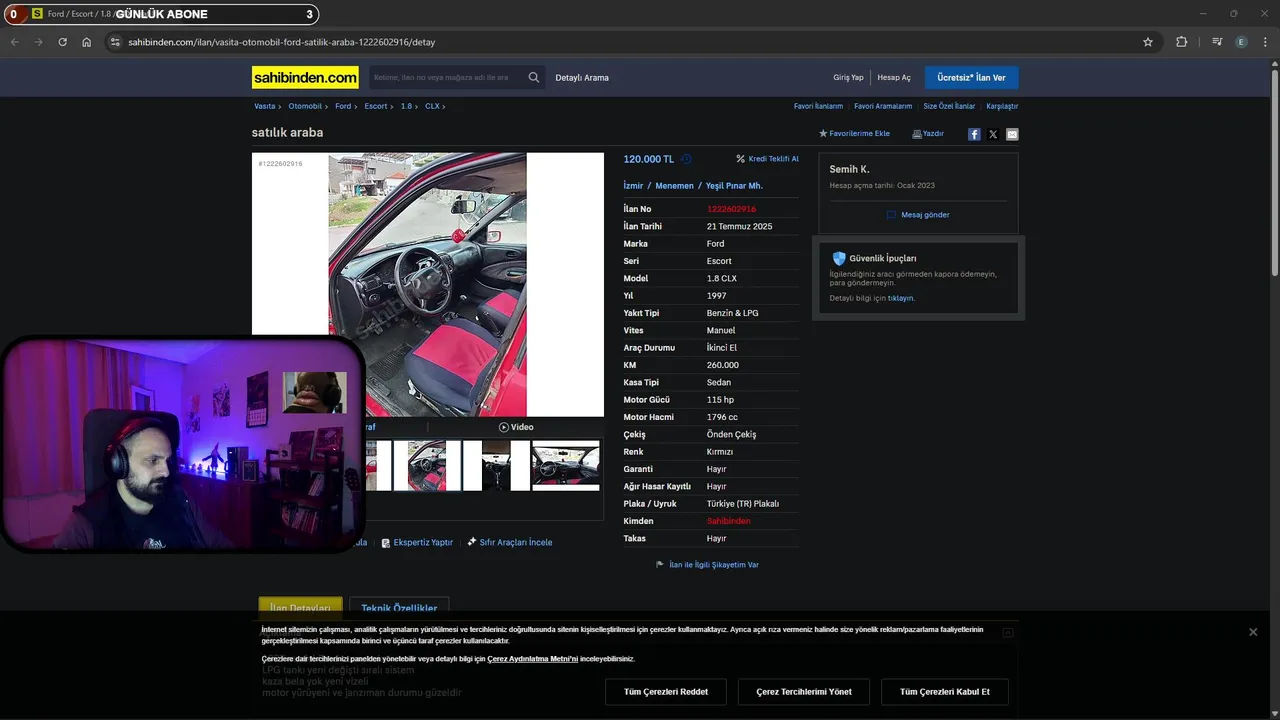The width and height of the screenshot is (1280, 720).
Task: Click Mesaj gönder to seller
Action: (918, 215)
